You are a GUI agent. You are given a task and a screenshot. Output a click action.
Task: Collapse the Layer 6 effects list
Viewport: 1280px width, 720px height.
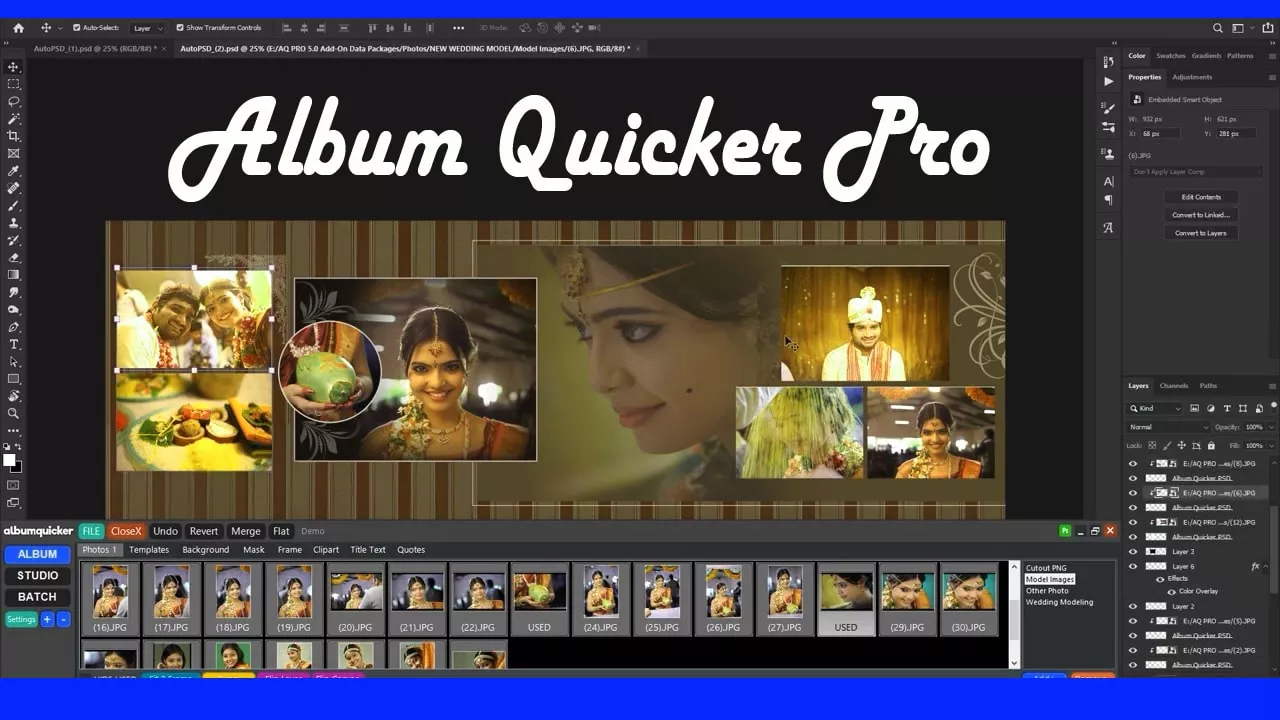(x=1268, y=567)
